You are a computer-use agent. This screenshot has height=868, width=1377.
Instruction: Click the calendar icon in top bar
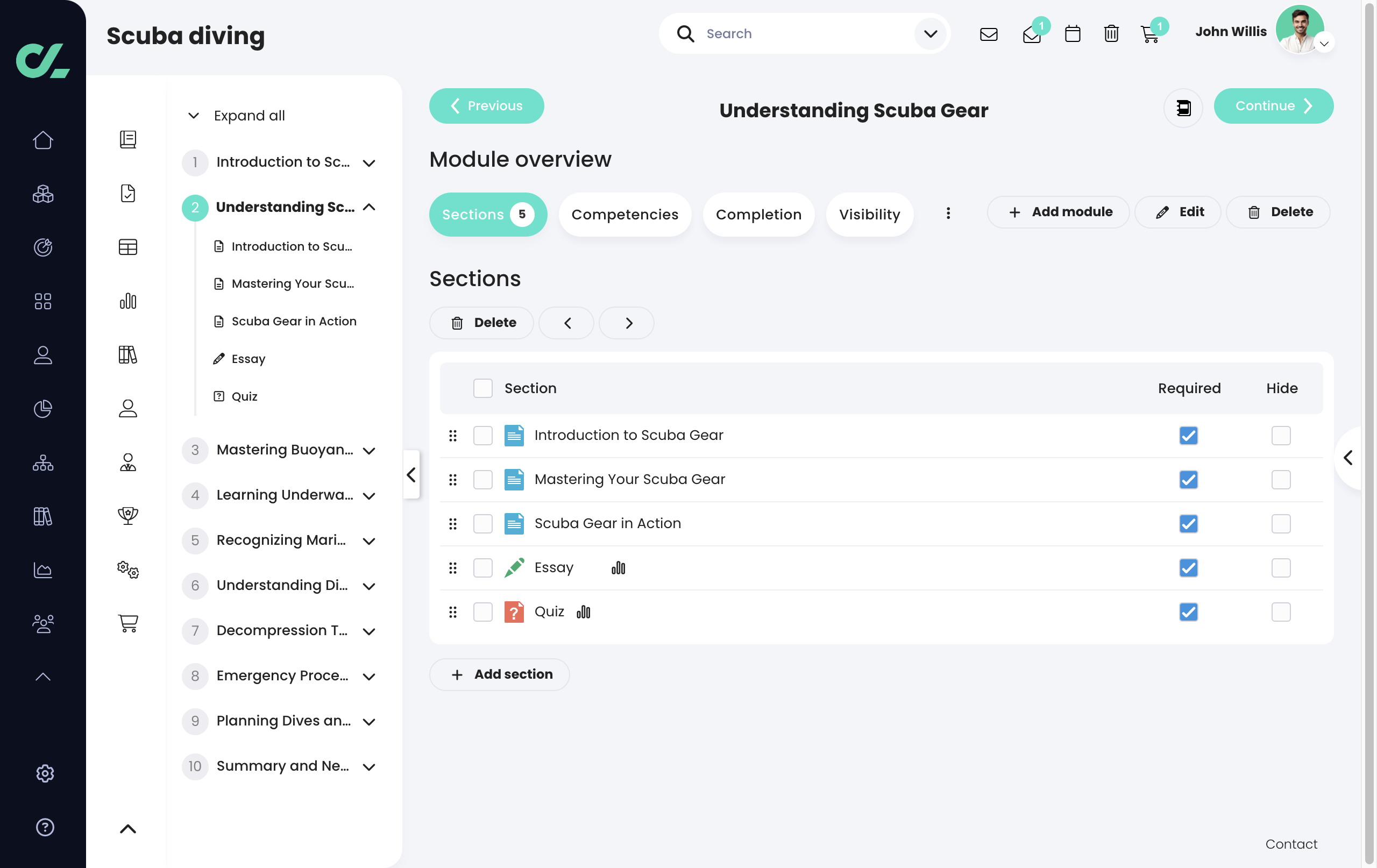(1072, 34)
